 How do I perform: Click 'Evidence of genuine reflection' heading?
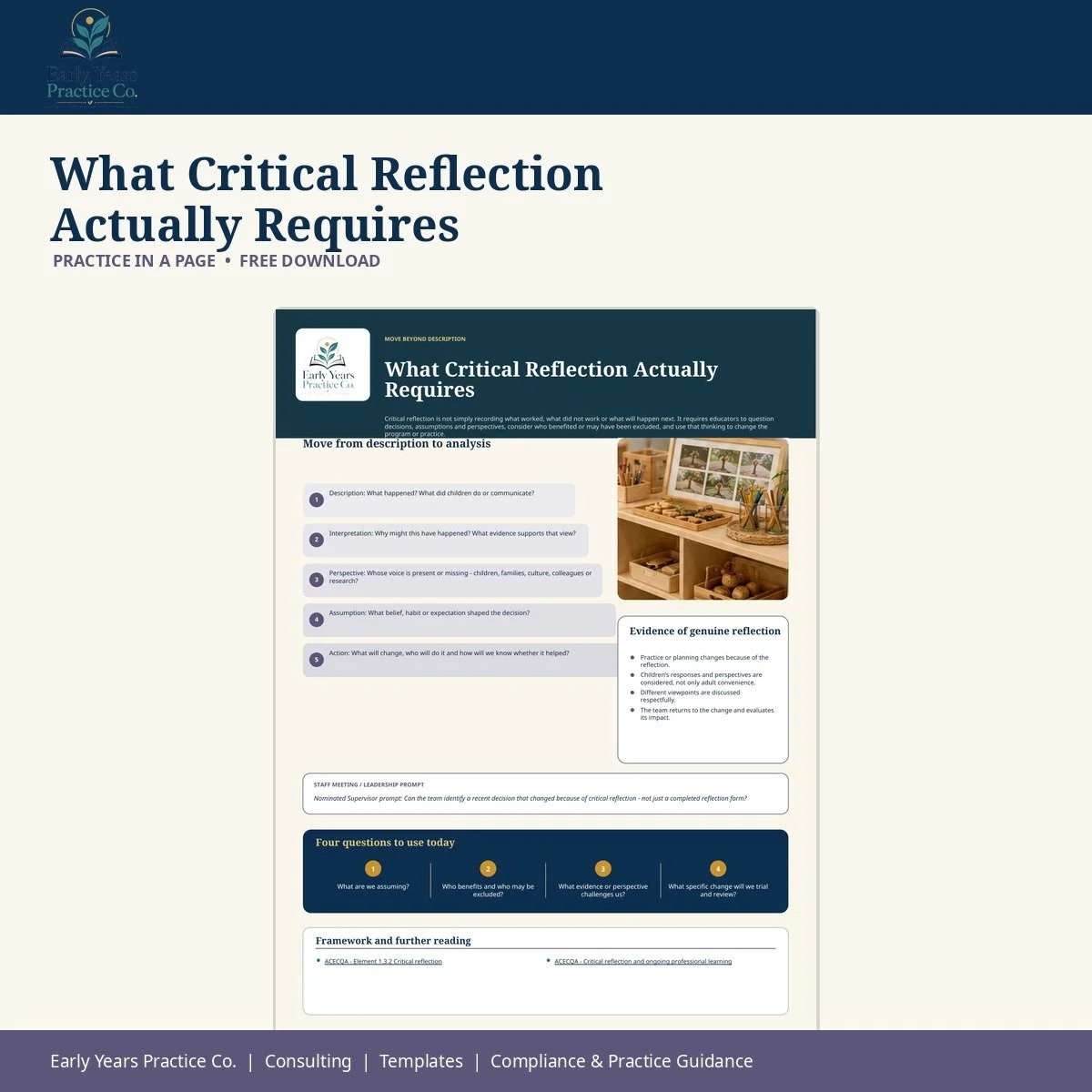705,632
